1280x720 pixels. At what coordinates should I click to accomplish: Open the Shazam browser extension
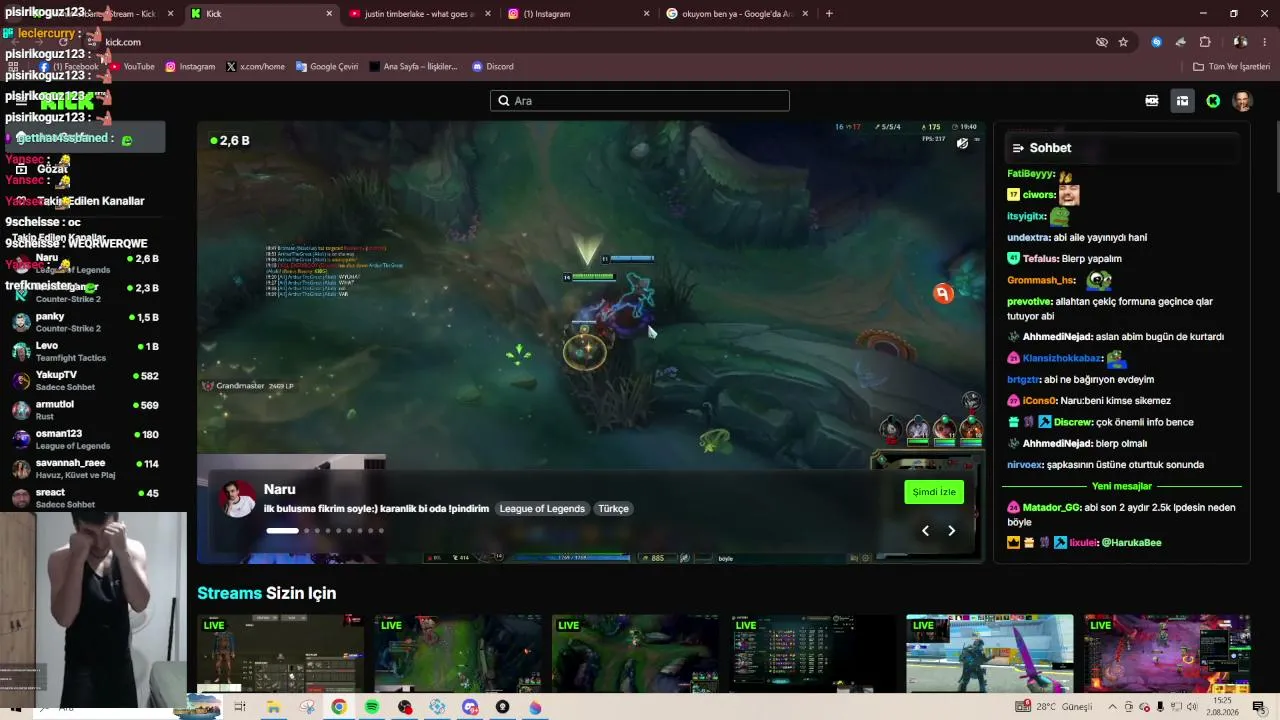pos(1156,42)
